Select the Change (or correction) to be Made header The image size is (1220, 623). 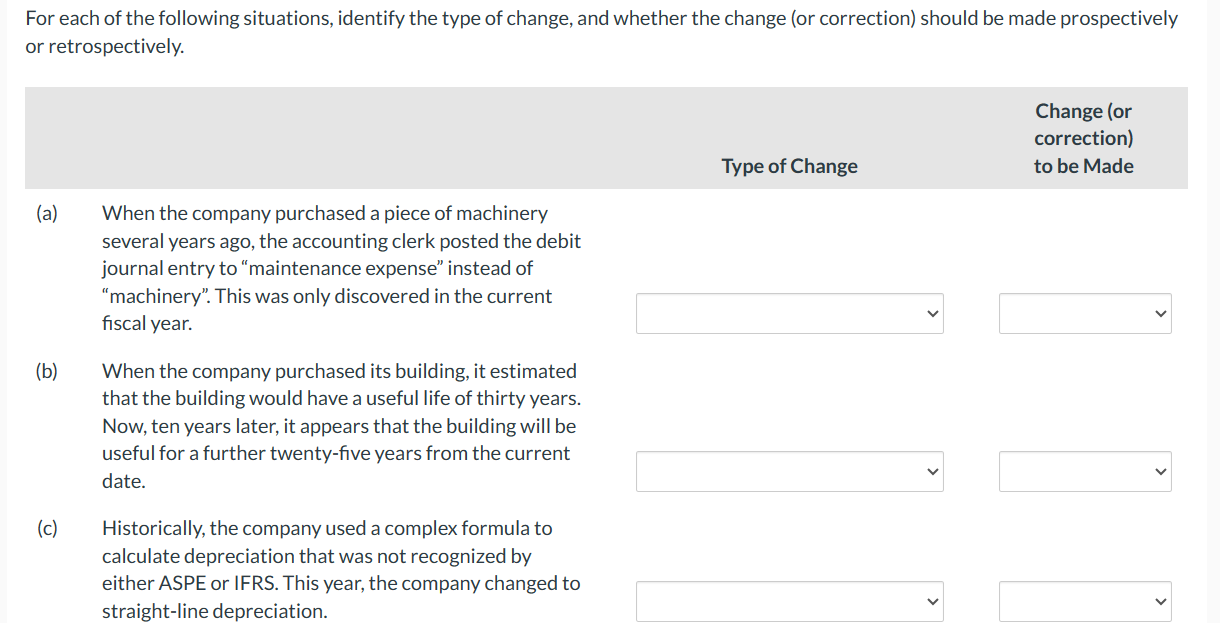tap(1083, 138)
